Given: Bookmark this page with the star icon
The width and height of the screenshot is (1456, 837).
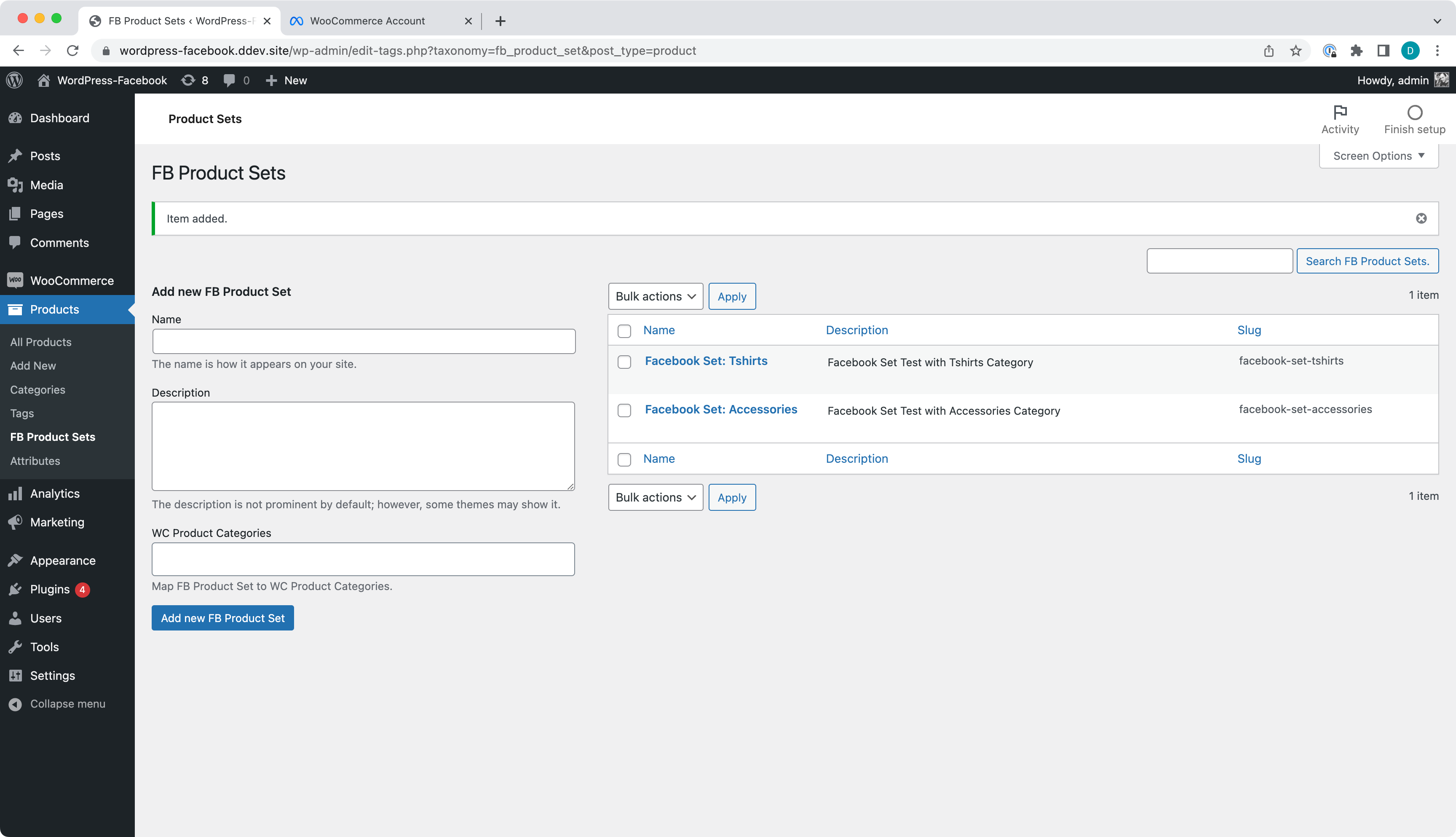Looking at the screenshot, I should pos(1295,51).
